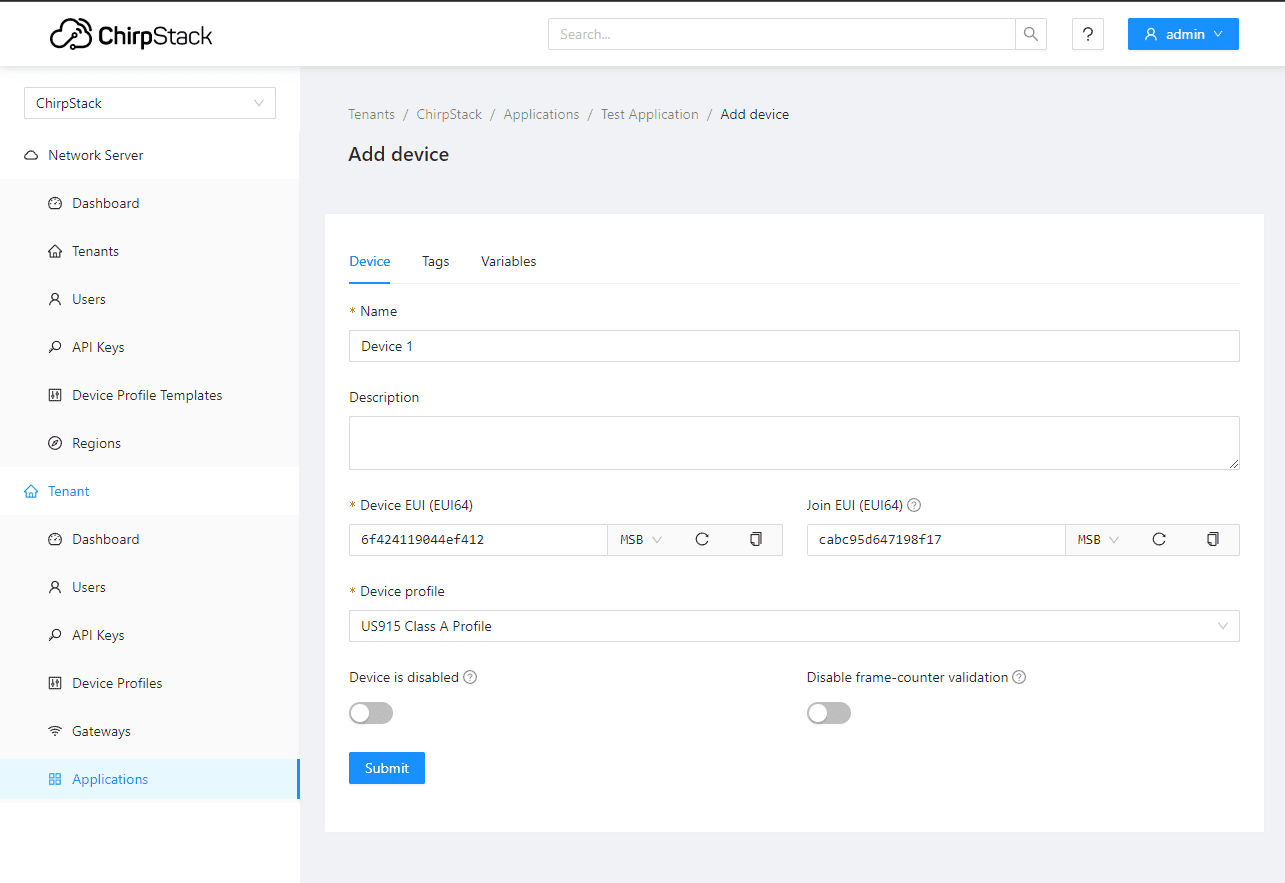This screenshot has height=883, width=1285.
Task: Open the admin user menu
Action: click(1183, 34)
